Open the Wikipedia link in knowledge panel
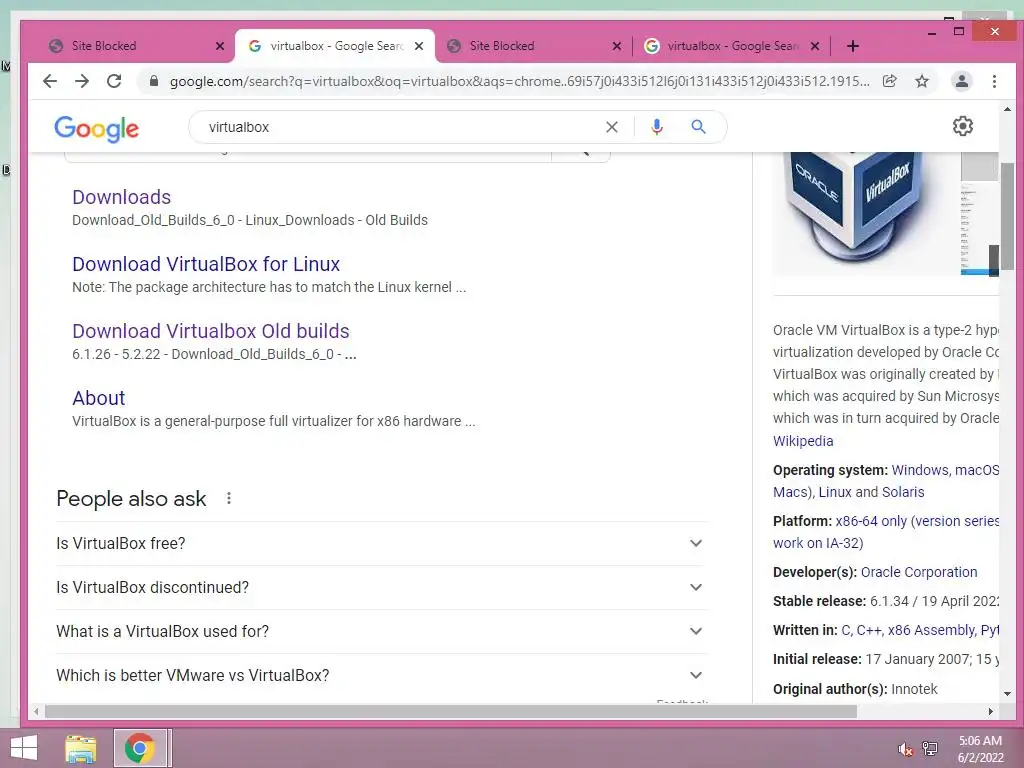Image resolution: width=1024 pixels, height=768 pixels. [803, 441]
